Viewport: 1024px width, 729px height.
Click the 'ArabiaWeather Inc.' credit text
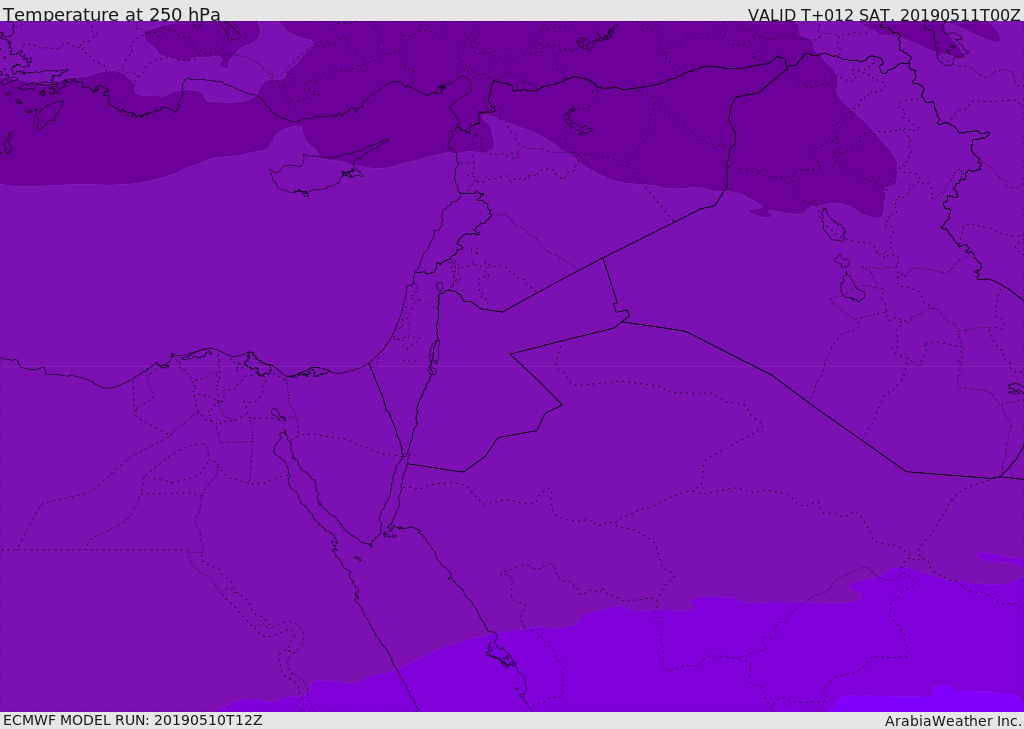953,721
